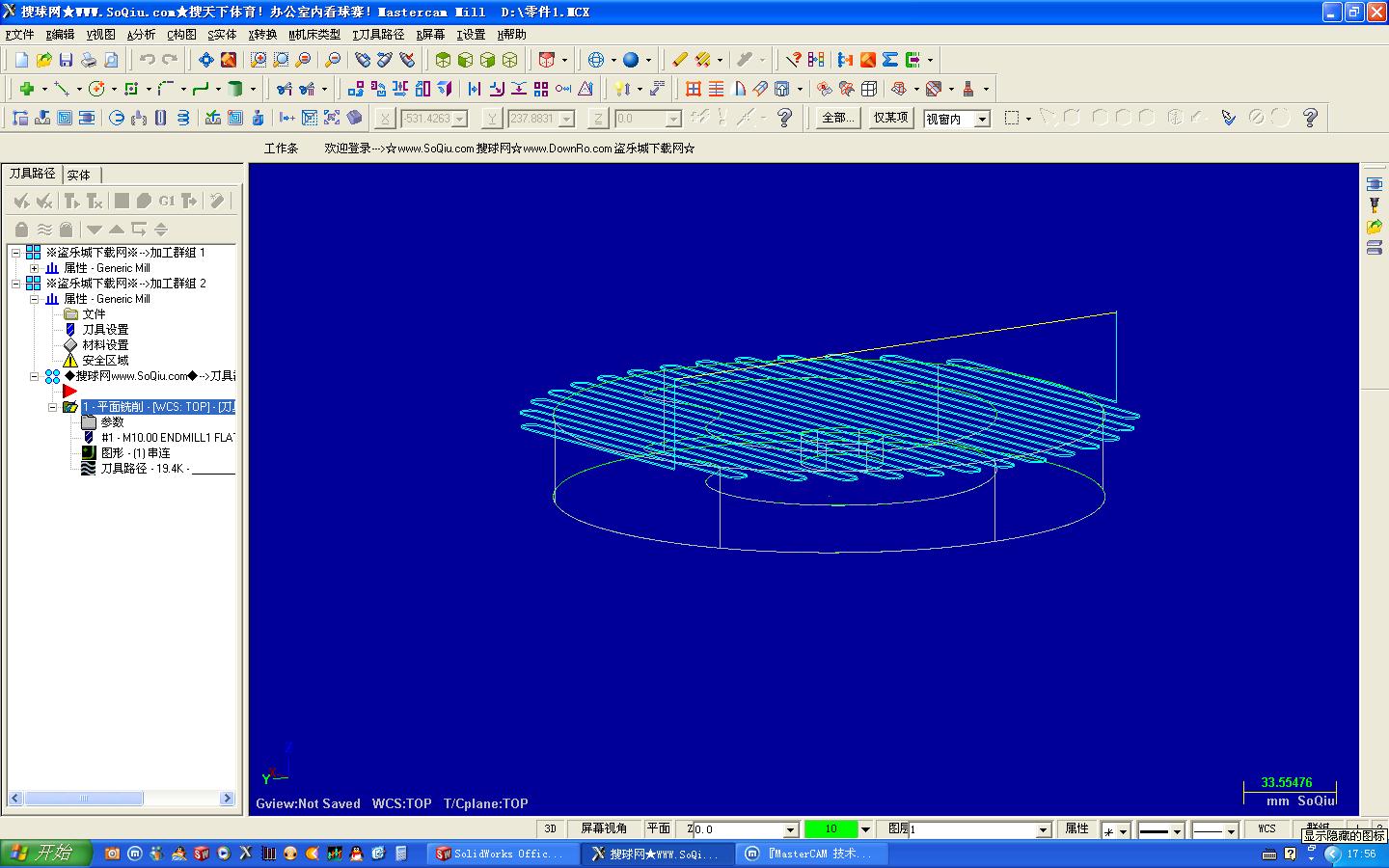Click the red play insertion arrow in tree
This screenshot has height=868, width=1389.
pyautogui.click(x=69, y=392)
